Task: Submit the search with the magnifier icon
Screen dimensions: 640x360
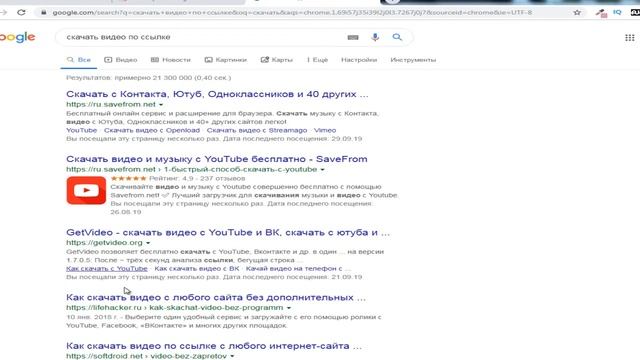Action: [397, 37]
